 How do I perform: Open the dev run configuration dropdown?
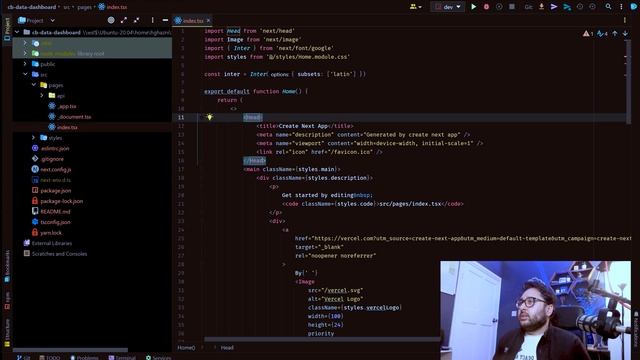(x=447, y=7)
